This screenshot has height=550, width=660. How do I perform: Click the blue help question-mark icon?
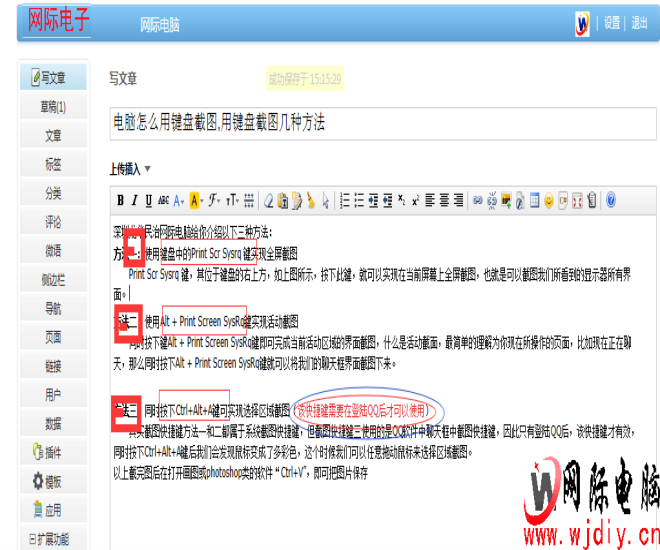click(611, 200)
